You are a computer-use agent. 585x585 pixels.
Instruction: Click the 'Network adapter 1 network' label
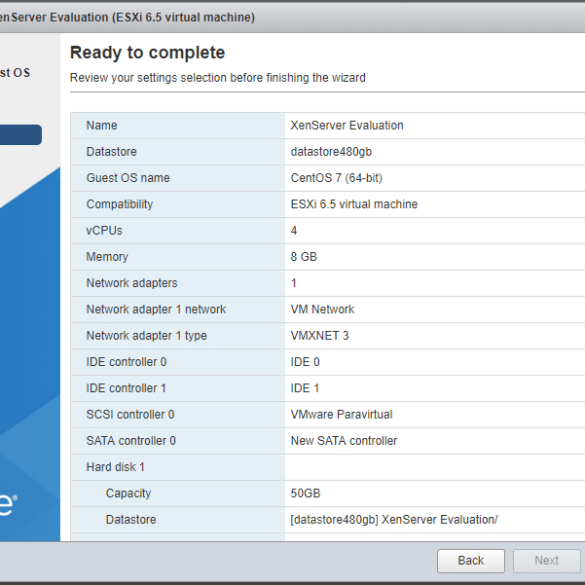[x=156, y=309]
